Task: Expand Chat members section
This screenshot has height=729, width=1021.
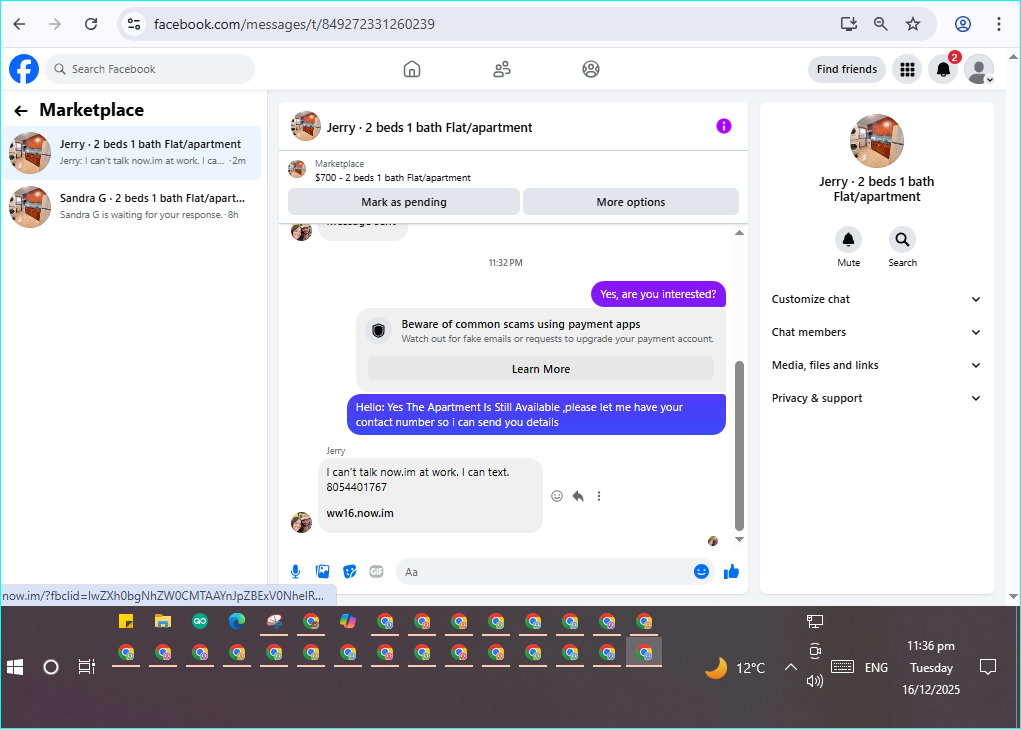Action: point(876,332)
